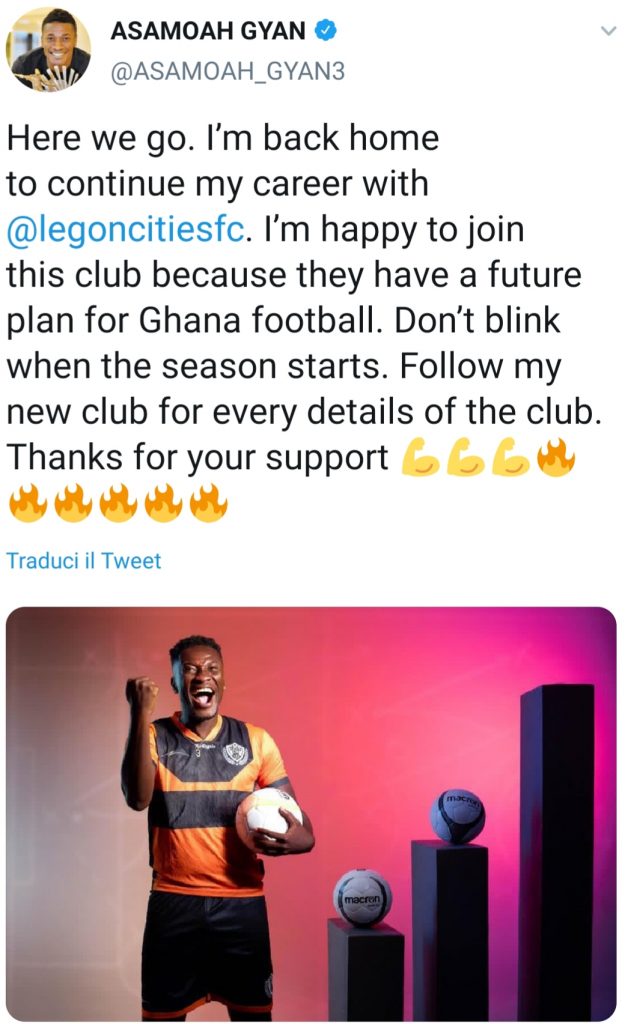Click the ball on the middle pedestal
The image size is (628, 1024).
point(457,816)
